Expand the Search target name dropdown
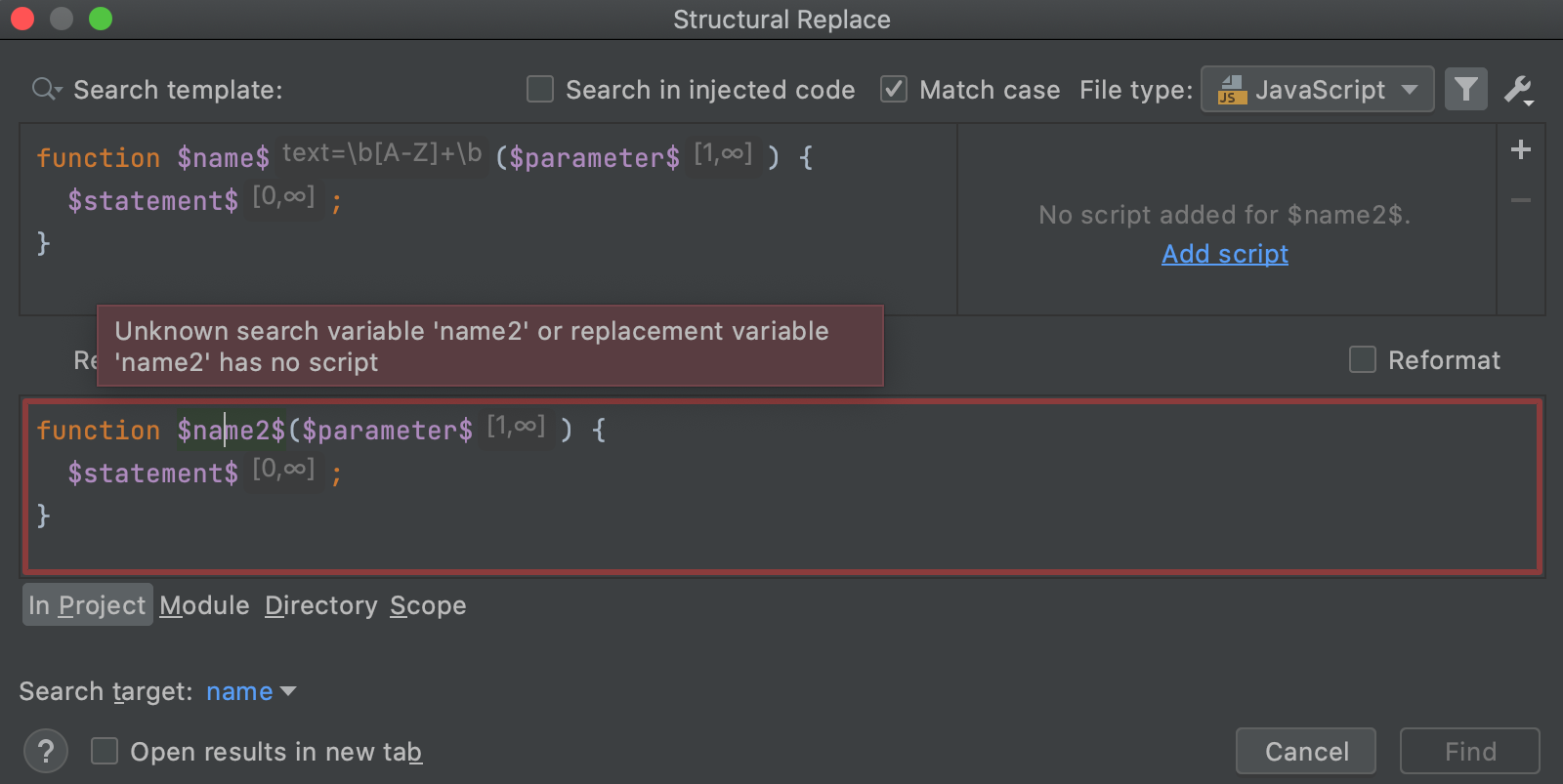The image size is (1563, 784). click(251, 691)
